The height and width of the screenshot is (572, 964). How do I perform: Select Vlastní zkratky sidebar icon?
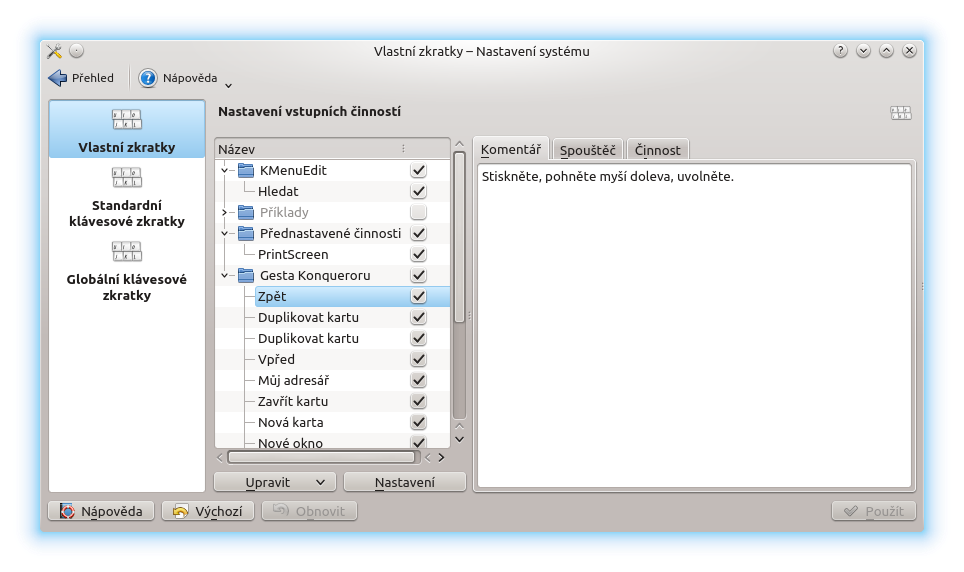point(127,119)
